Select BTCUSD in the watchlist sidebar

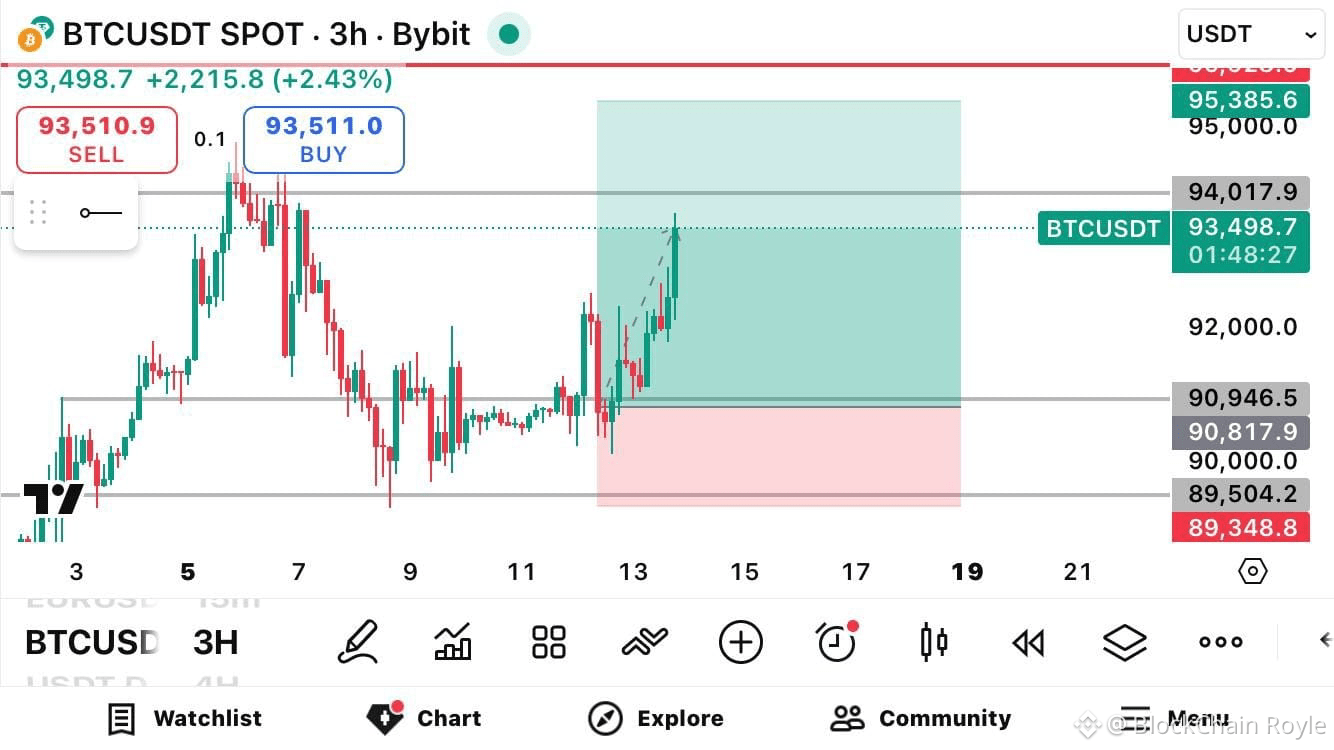coord(90,641)
